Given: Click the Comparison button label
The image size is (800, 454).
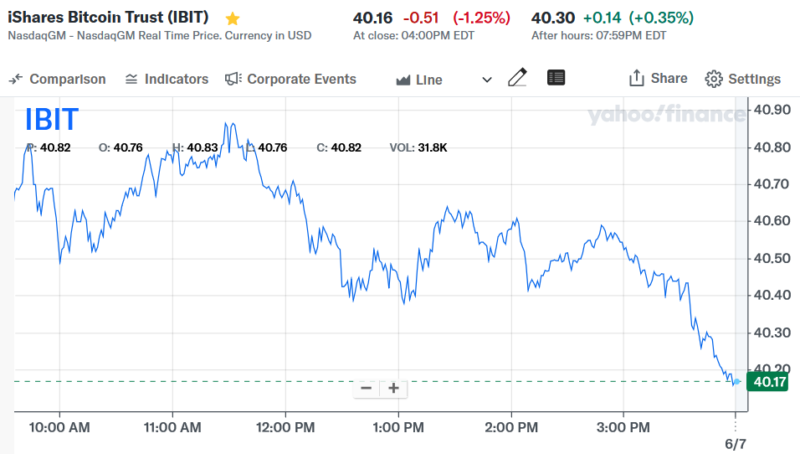Looking at the screenshot, I should coord(67,79).
